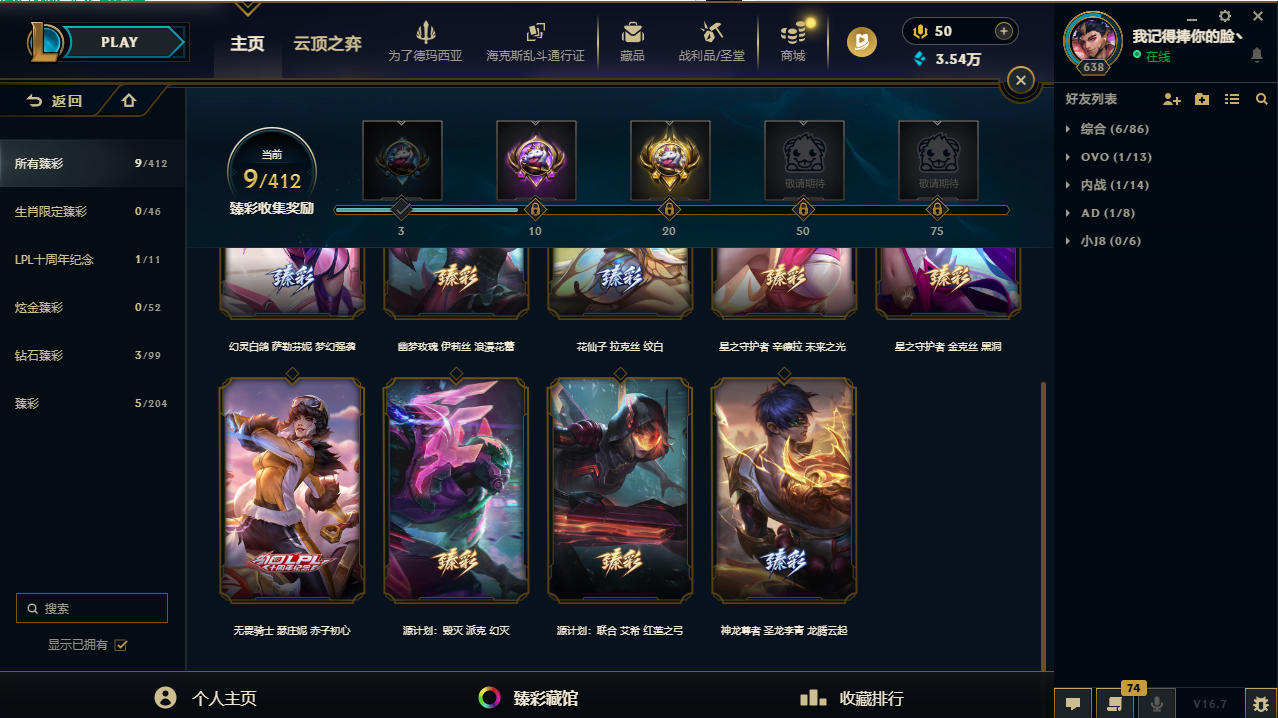Viewport: 1278px width, 718px height.
Task: Click the 搜索 search input field
Action: pos(92,608)
